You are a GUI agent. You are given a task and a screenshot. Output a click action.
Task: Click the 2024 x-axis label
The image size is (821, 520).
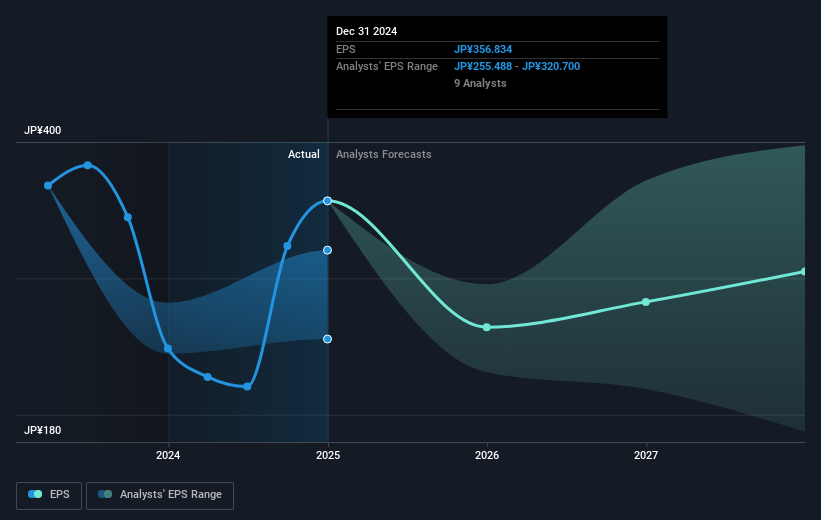coord(168,456)
